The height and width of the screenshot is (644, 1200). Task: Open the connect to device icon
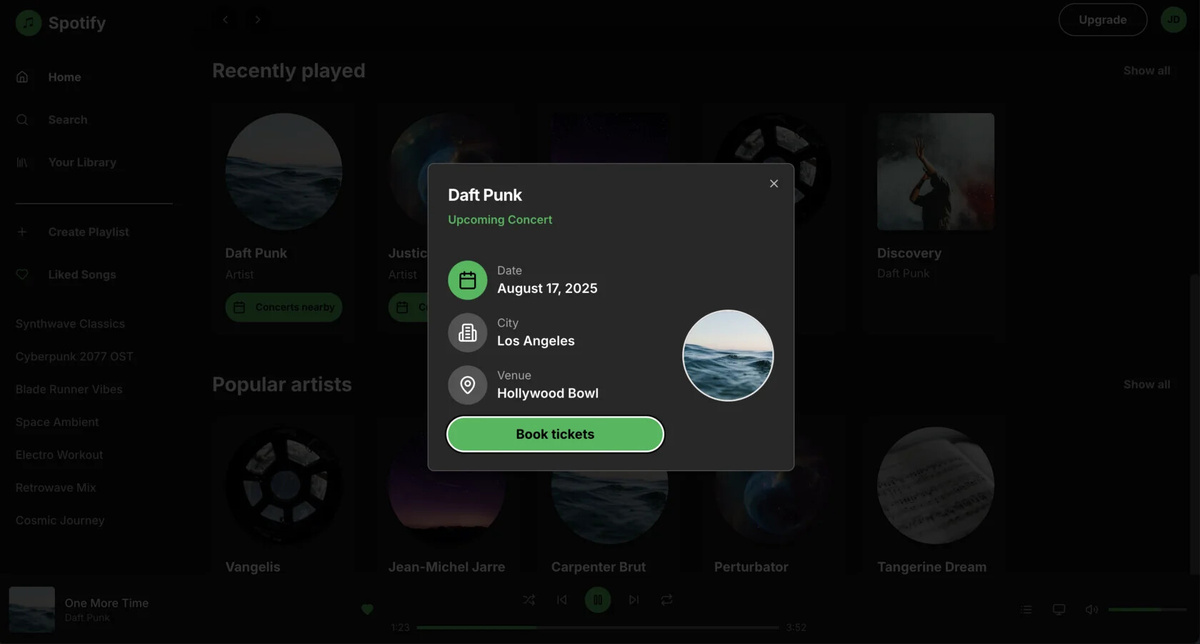(1059, 610)
